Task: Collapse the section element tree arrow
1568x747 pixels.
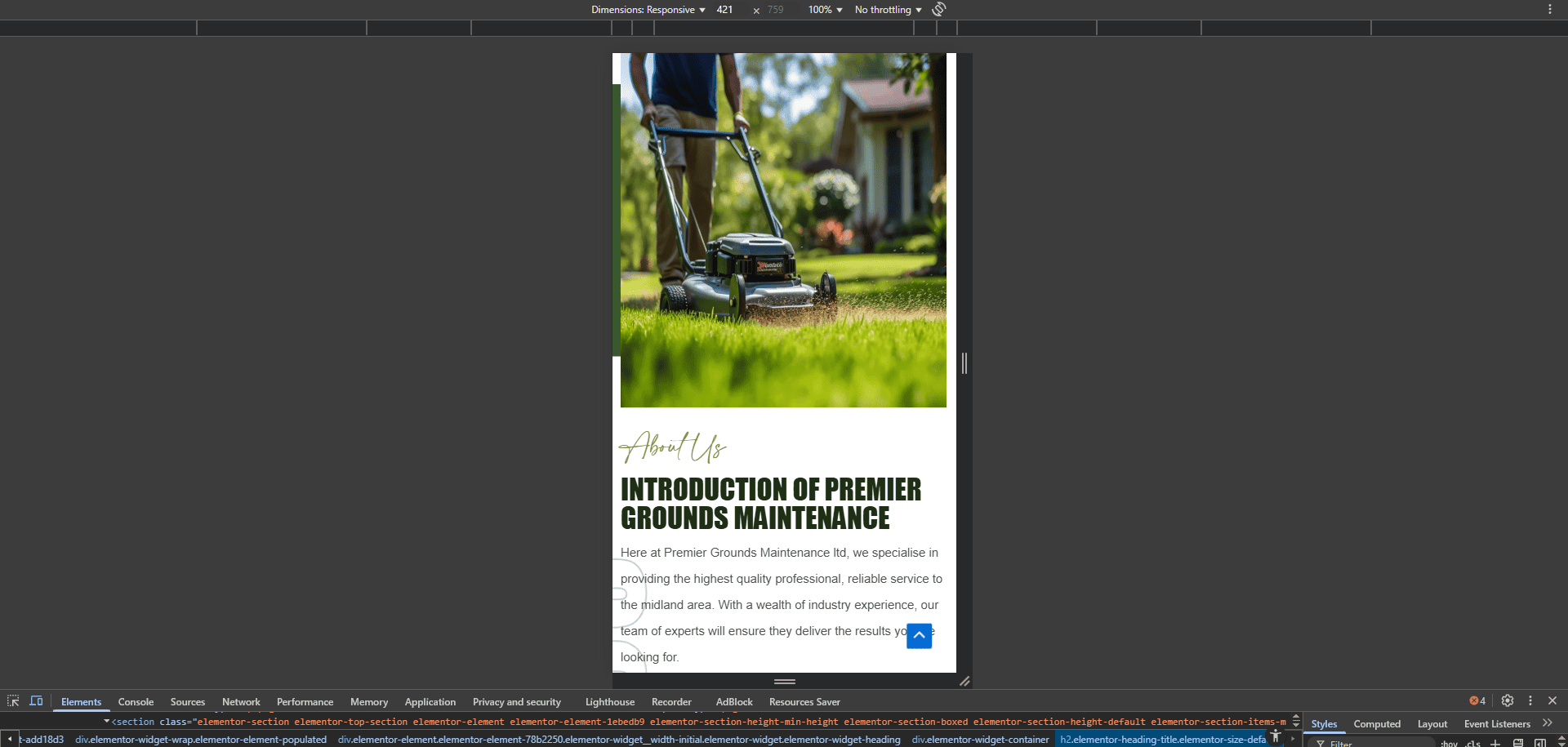Action: pos(106,722)
